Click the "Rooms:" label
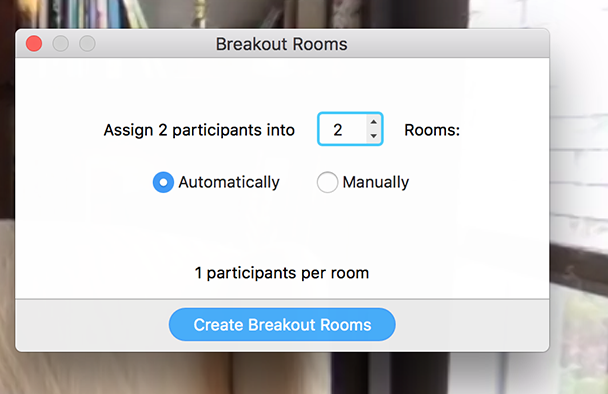This screenshot has height=394, width=608. tap(432, 130)
